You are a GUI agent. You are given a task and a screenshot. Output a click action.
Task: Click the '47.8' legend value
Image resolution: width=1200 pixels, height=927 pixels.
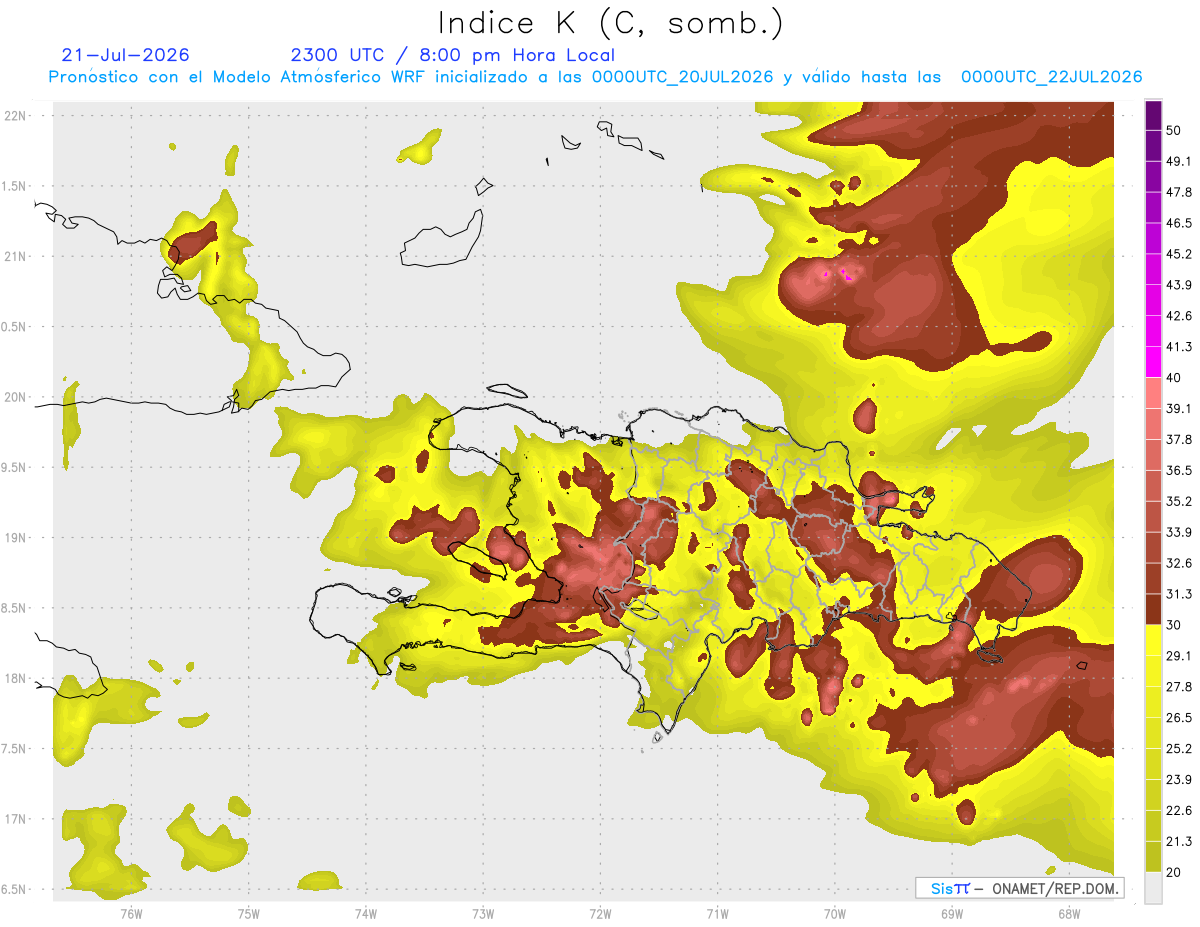(x=1179, y=192)
